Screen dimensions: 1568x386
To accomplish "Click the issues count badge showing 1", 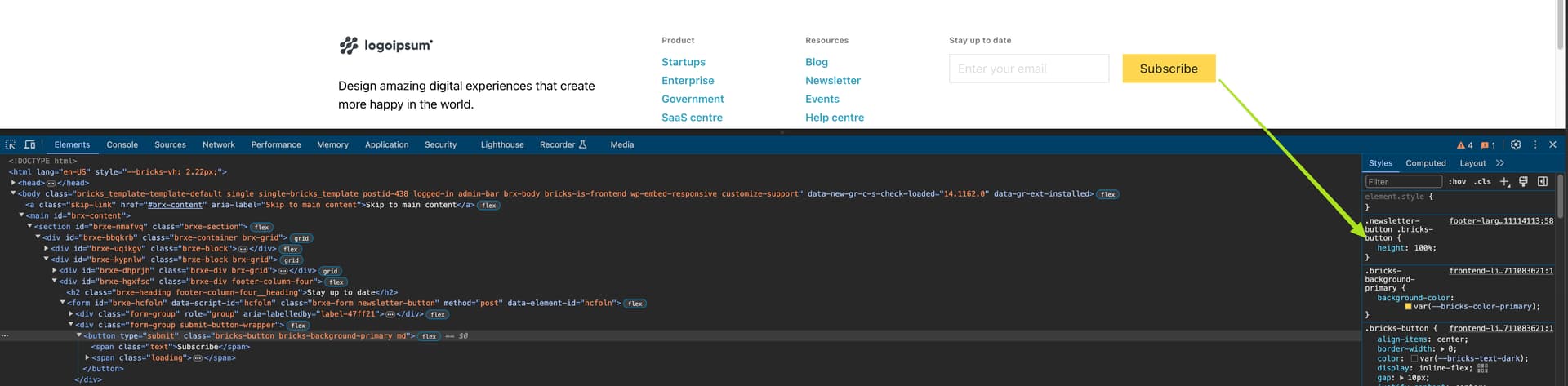I will 1488,145.
